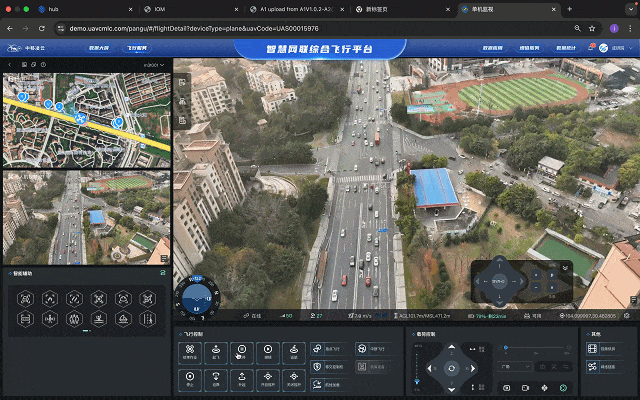640x400 pixels.
Task: Click the secondary camera thumbnail view
Action: 86,218
